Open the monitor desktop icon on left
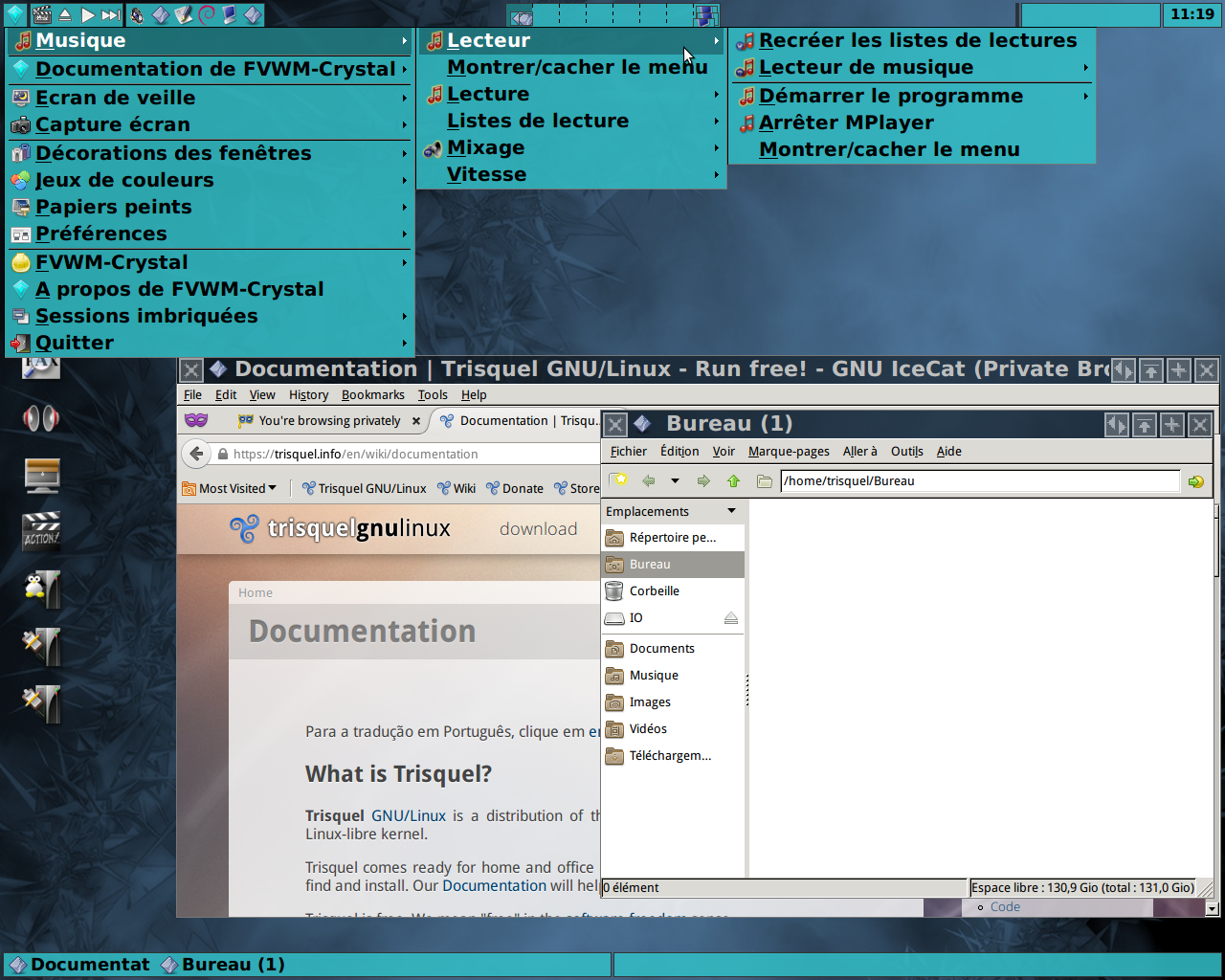 pos(42,476)
